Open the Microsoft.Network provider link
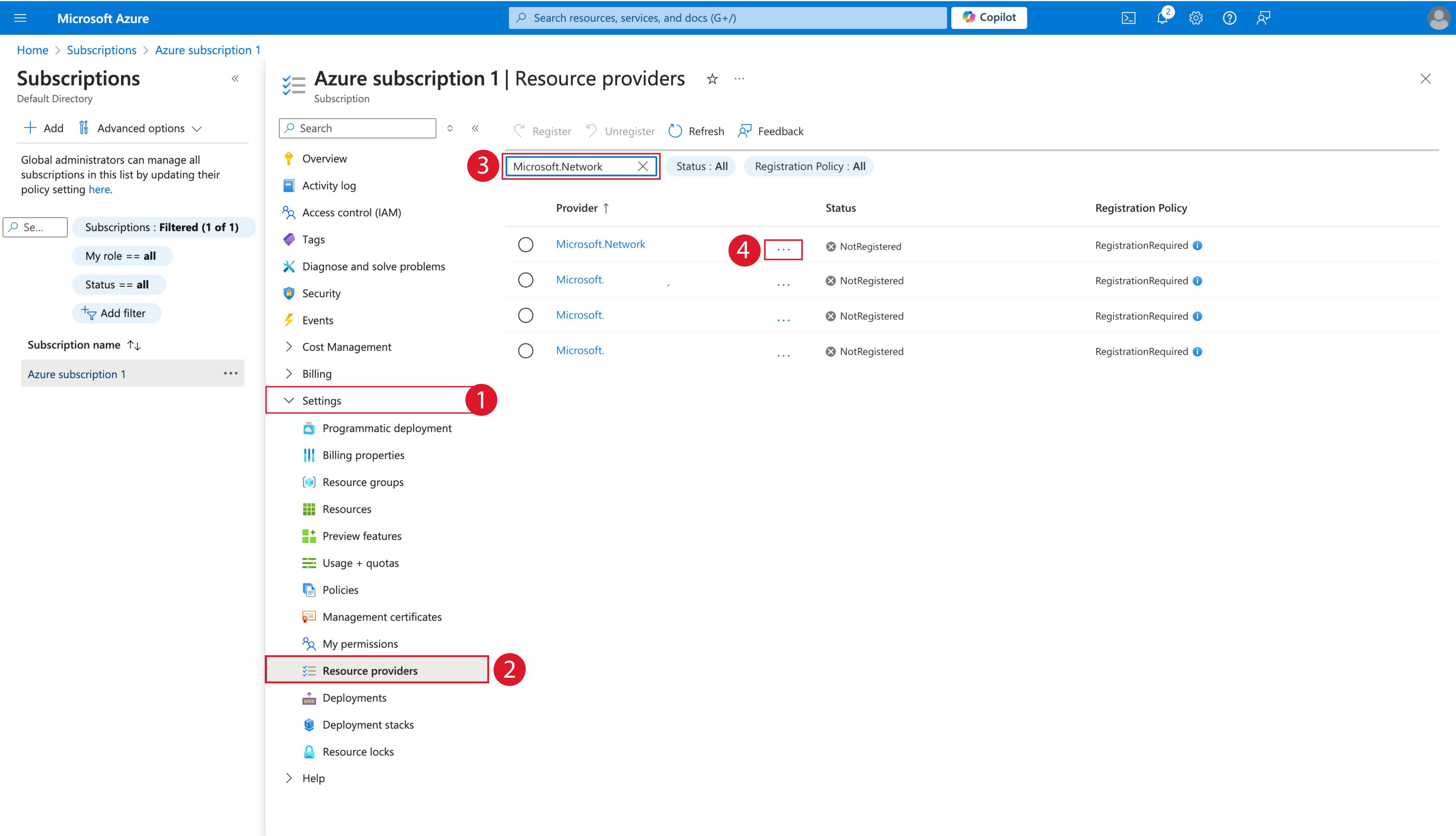 (600, 245)
